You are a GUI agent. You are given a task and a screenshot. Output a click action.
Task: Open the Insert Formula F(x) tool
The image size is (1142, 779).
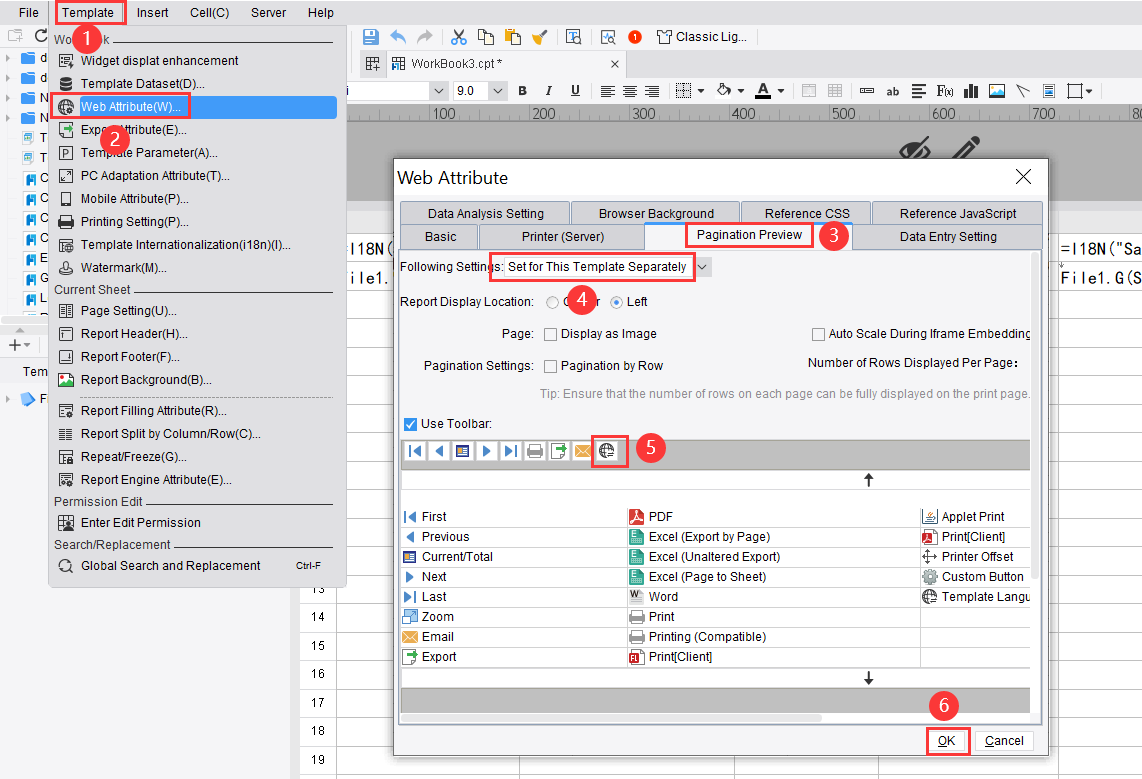coord(944,90)
